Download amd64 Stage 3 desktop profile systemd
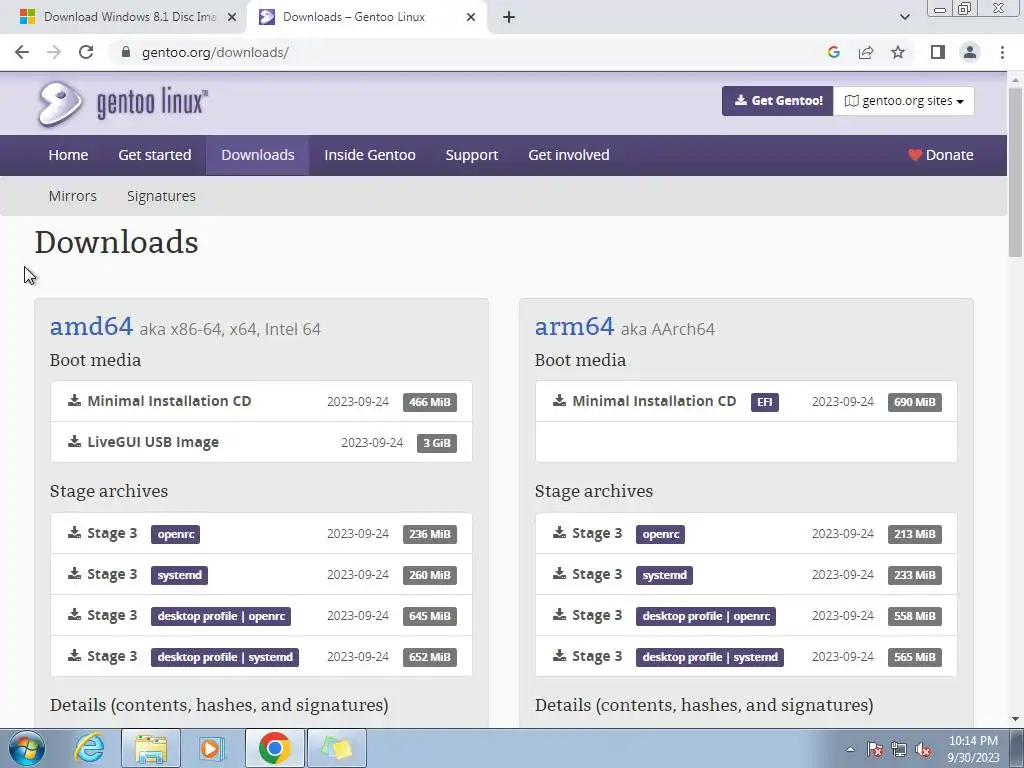Viewport: 1024px width, 768px height. [x=261, y=656]
